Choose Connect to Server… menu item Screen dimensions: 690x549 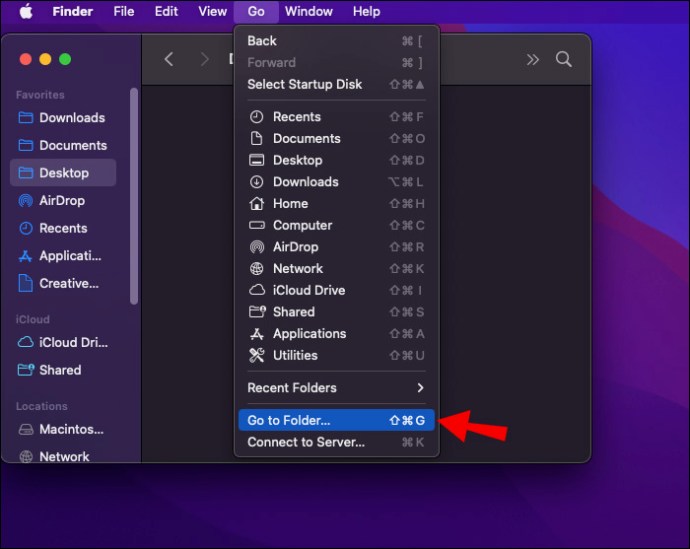[337, 442]
